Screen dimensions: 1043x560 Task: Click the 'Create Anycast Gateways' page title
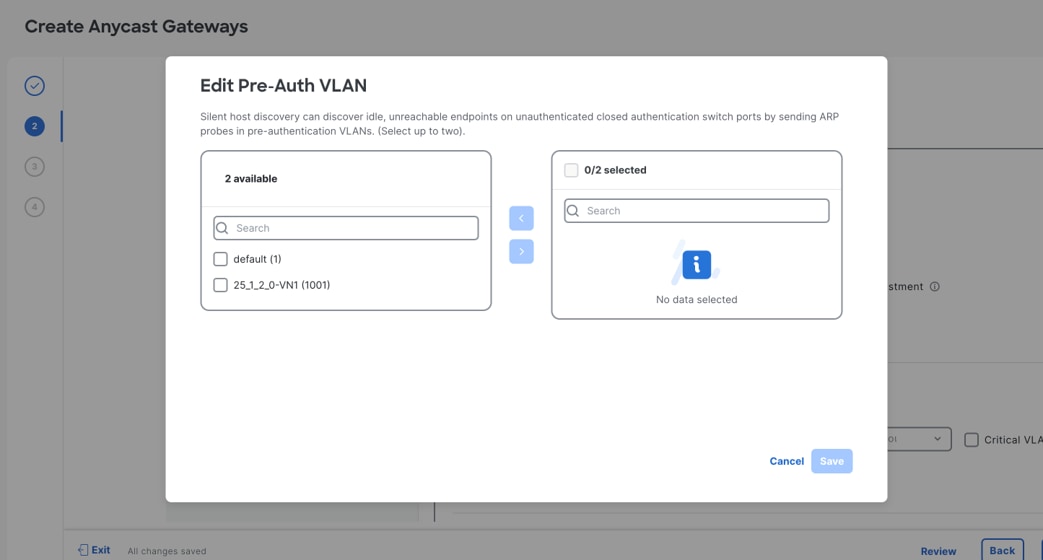click(x=136, y=27)
